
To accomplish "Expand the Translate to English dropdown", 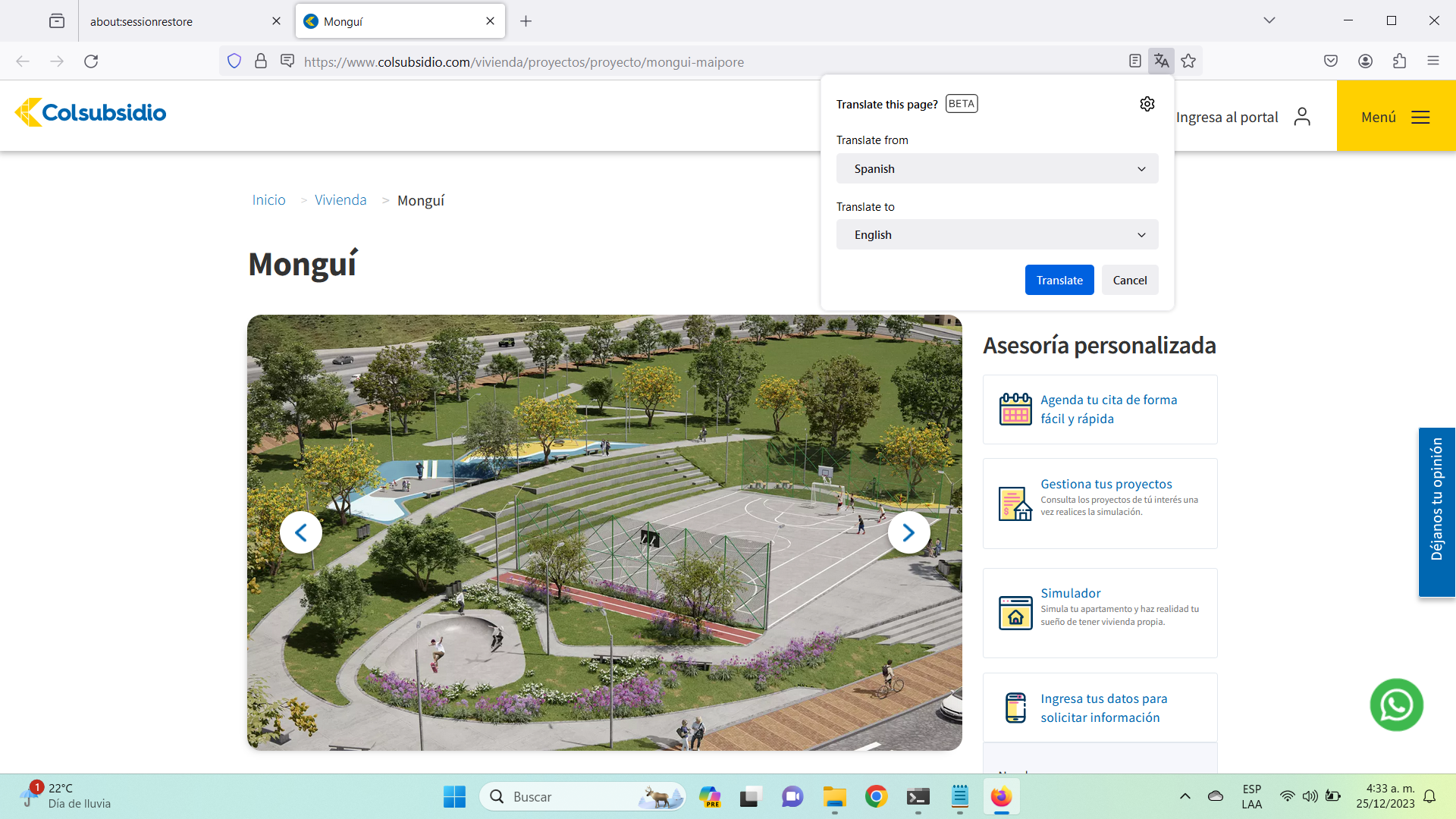I will tap(996, 235).
